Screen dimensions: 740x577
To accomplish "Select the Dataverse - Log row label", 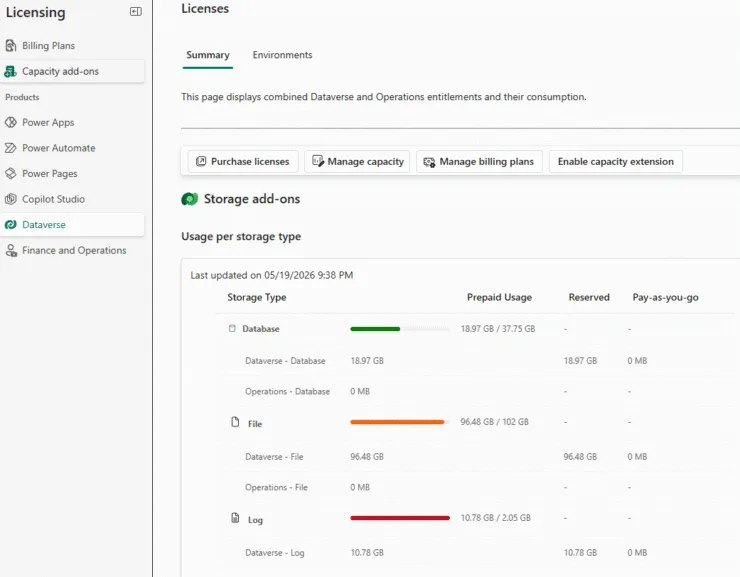I will pyautogui.click(x=275, y=552).
